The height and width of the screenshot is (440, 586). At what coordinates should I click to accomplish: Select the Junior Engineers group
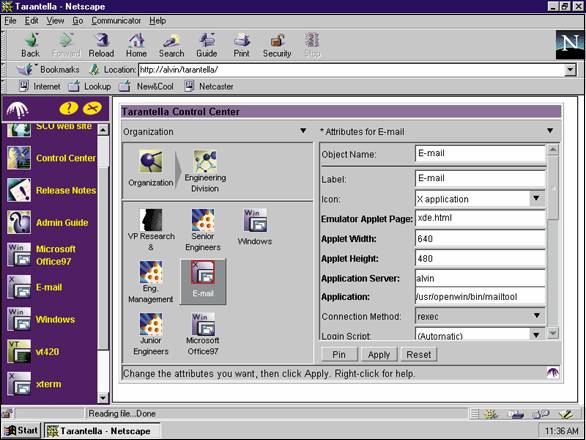coord(151,334)
